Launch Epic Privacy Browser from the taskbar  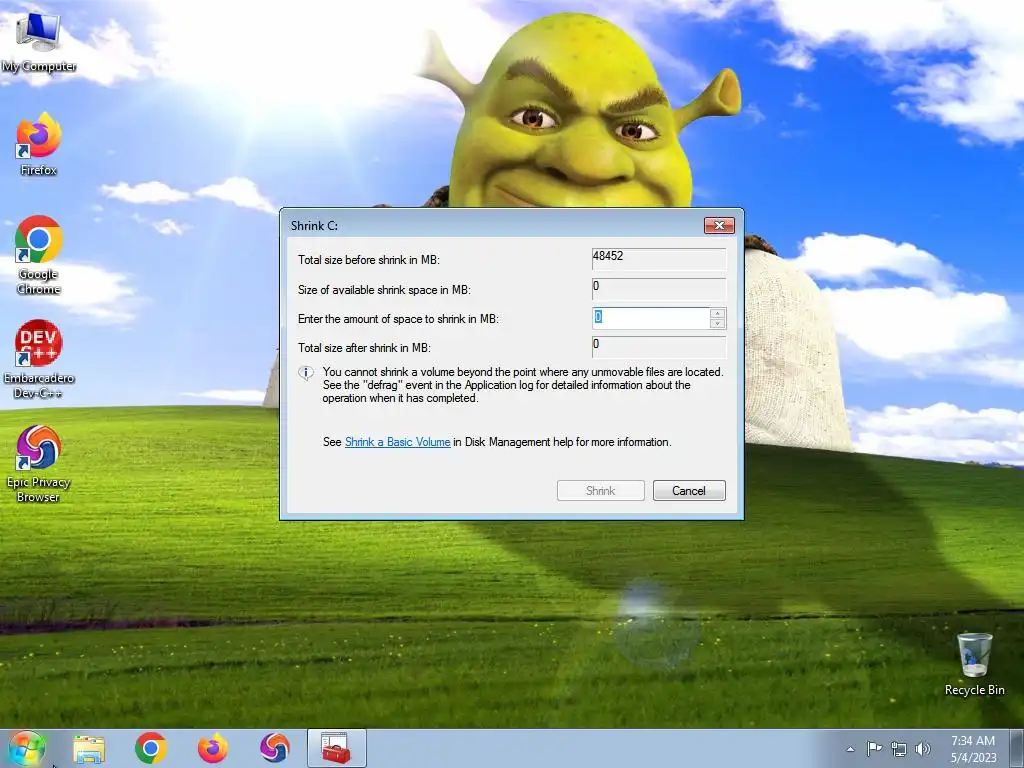click(275, 748)
